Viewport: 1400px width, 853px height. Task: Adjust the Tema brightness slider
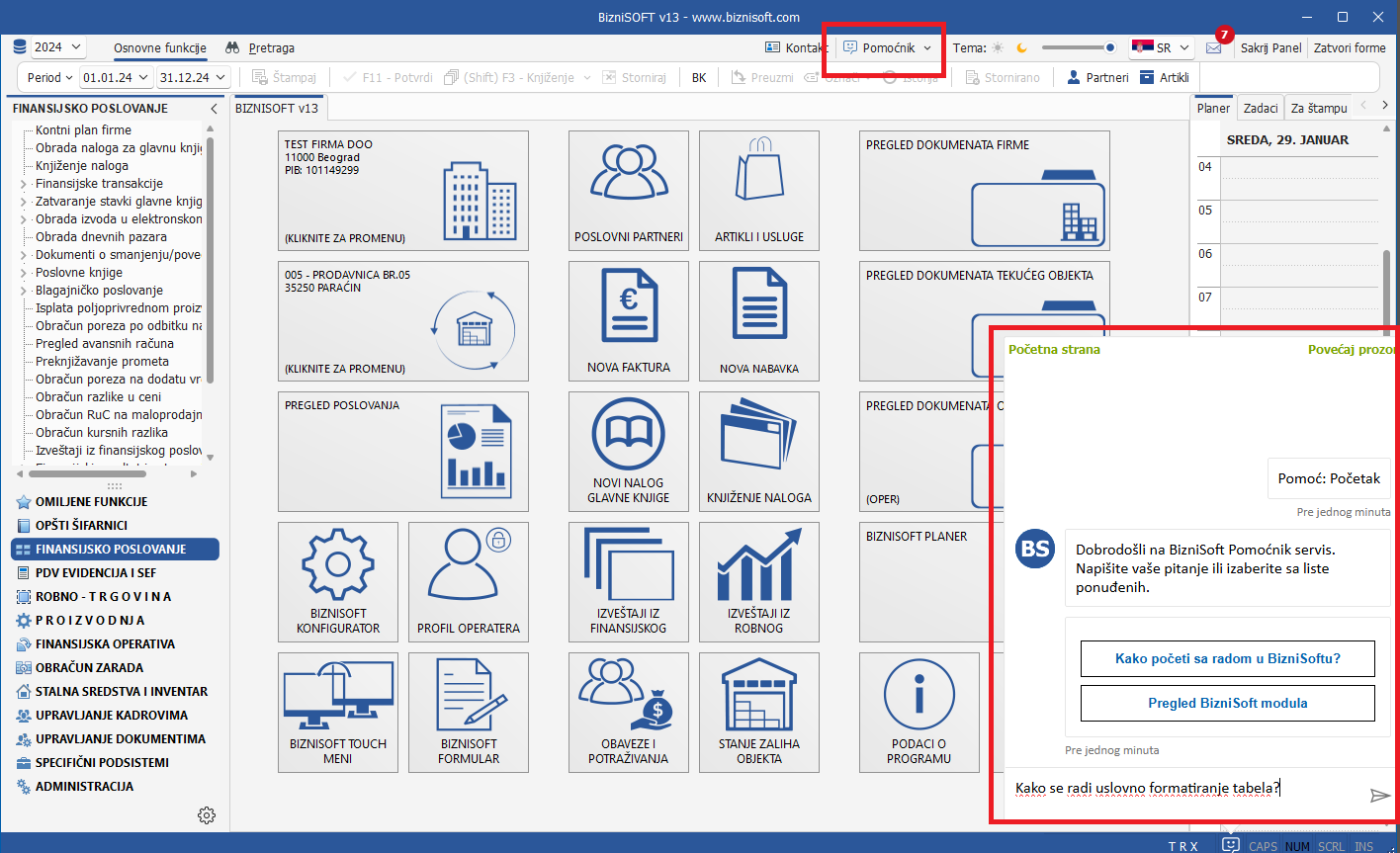click(x=1078, y=47)
